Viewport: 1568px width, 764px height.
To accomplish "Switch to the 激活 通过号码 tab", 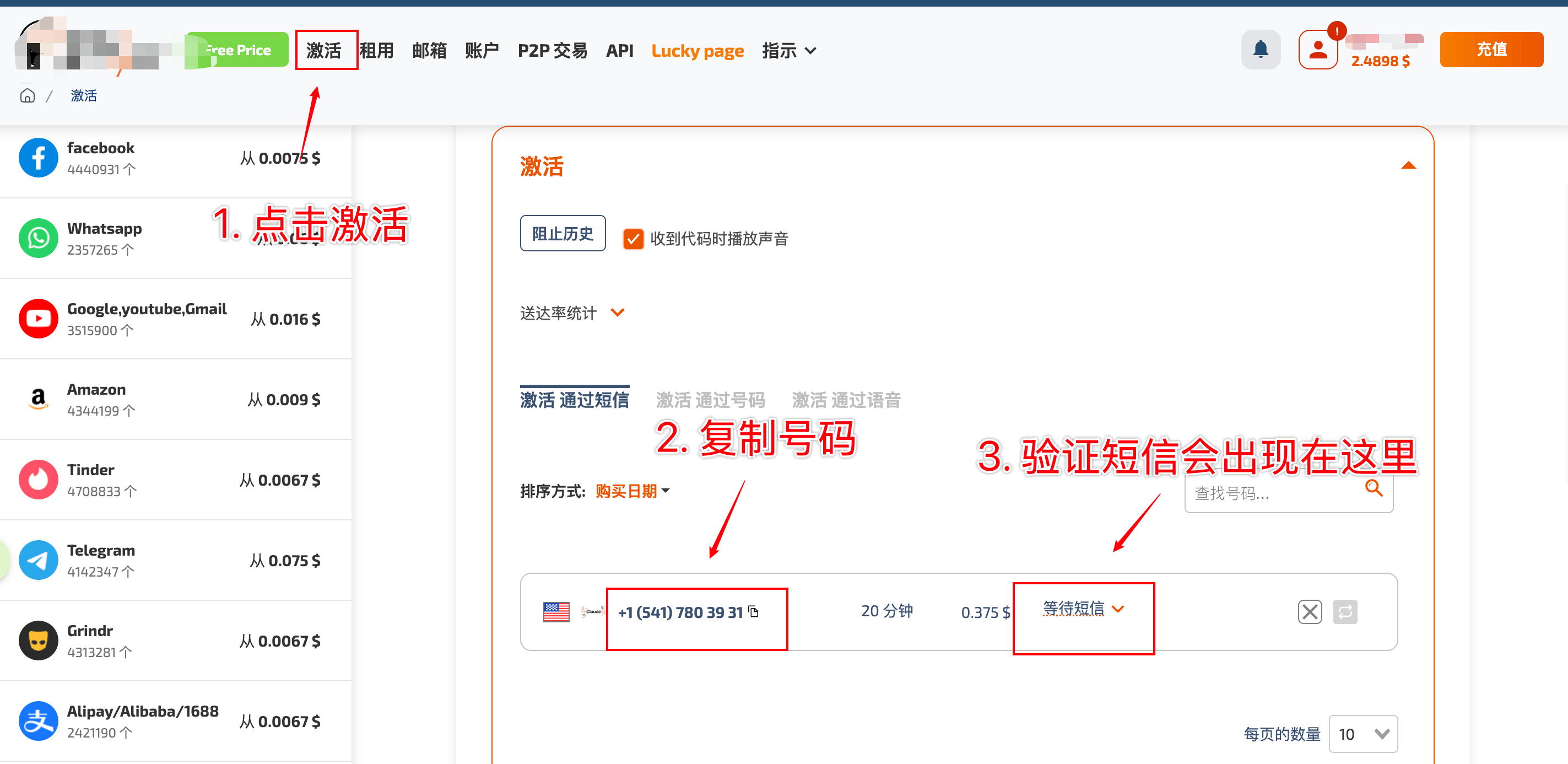I will coord(710,400).
